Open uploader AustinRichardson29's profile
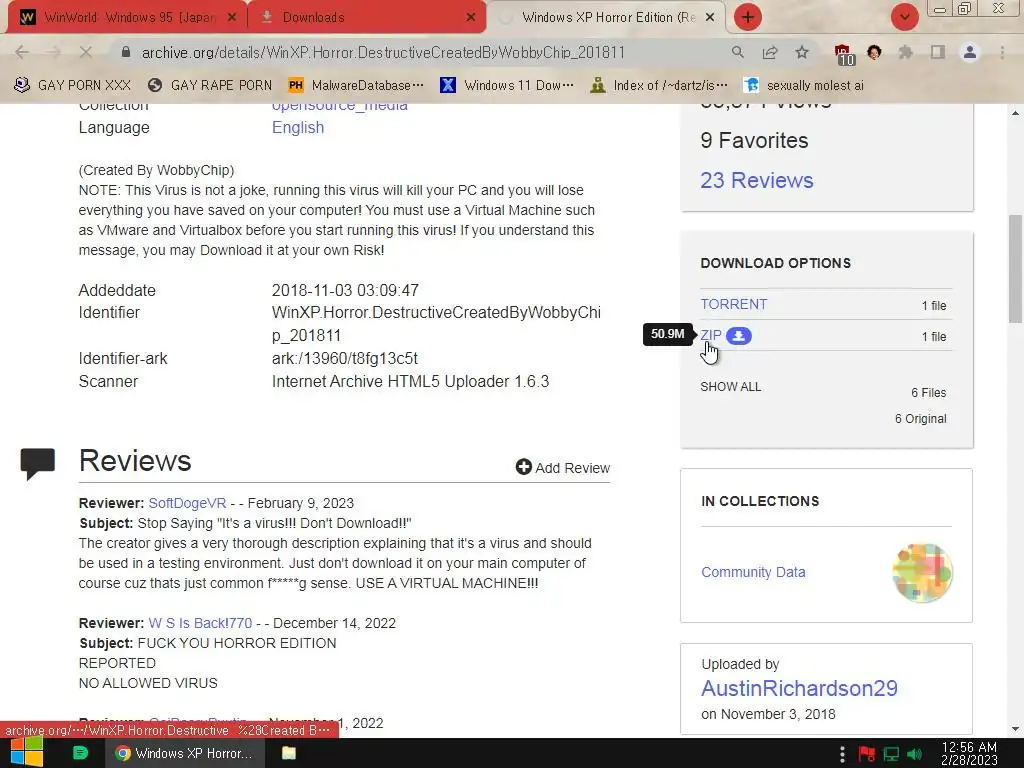This screenshot has width=1024, height=768. point(799,688)
